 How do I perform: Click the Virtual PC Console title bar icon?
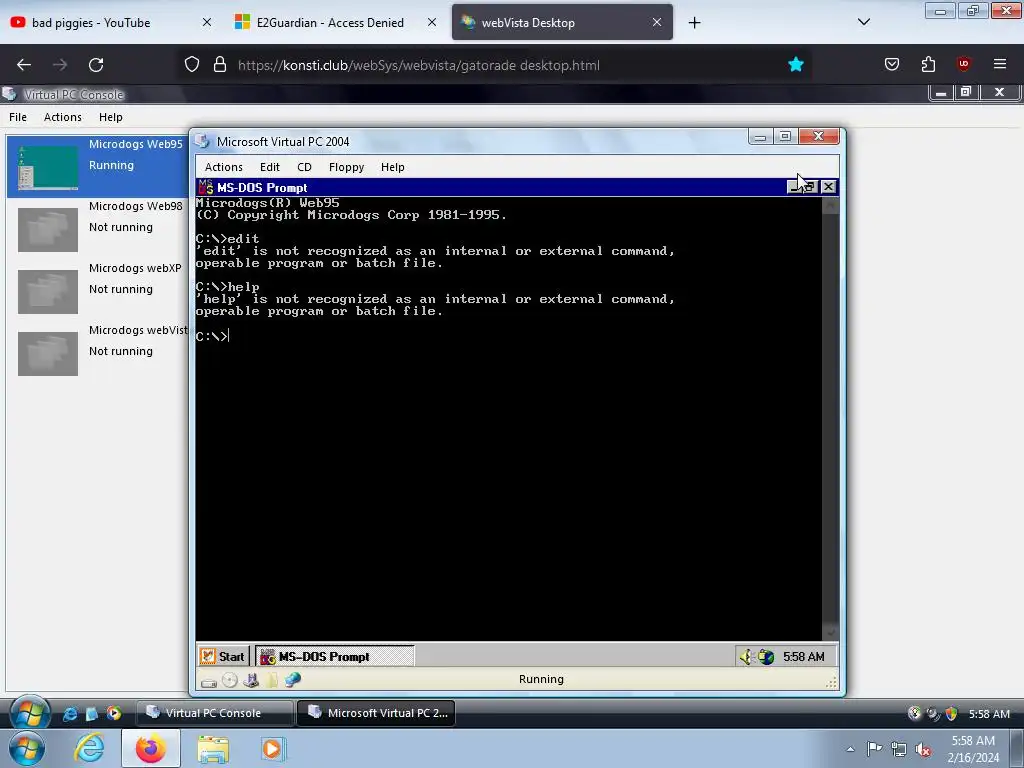tap(9, 94)
